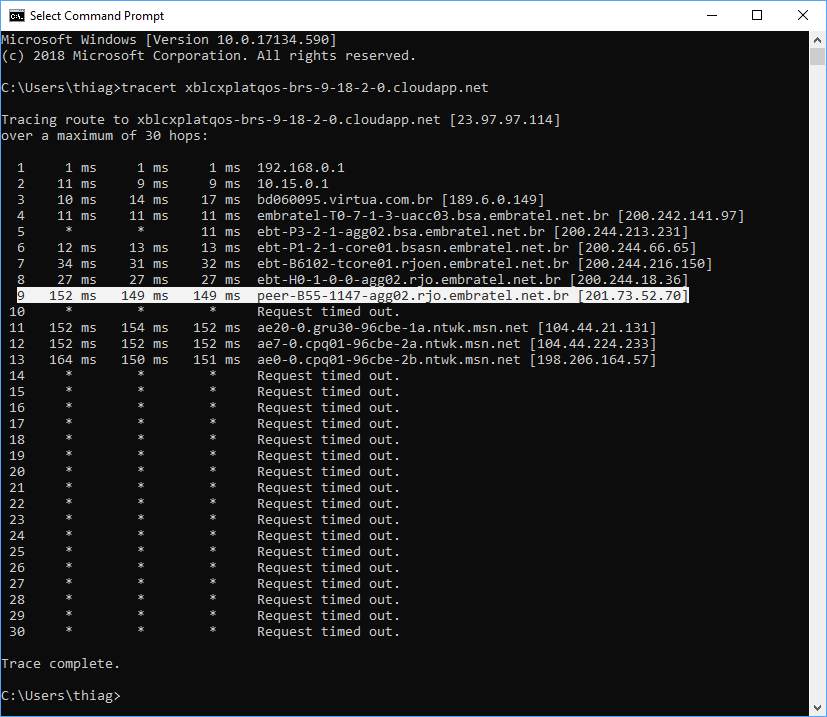Click the 'Trace complete.' message

[61, 664]
